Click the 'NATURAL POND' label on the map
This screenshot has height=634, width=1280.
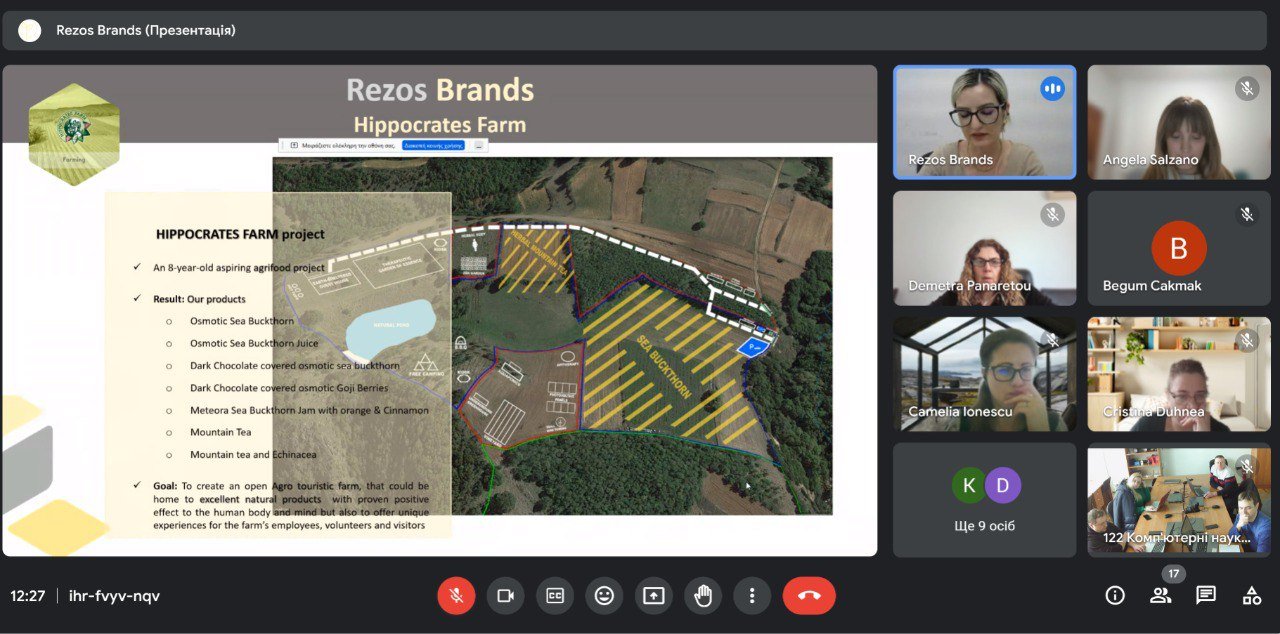point(391,326)
